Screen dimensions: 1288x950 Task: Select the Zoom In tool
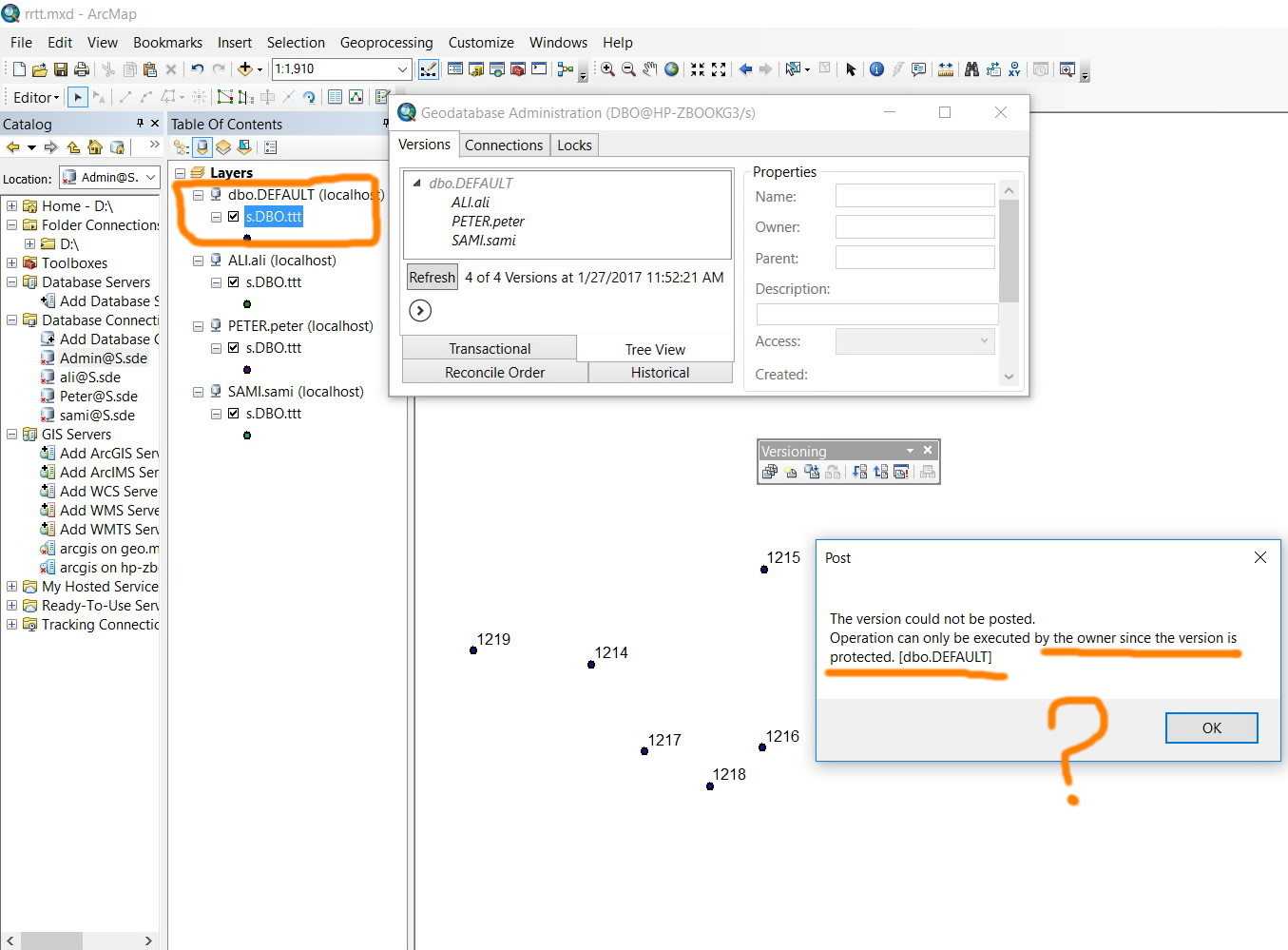(x=607, y=69)
